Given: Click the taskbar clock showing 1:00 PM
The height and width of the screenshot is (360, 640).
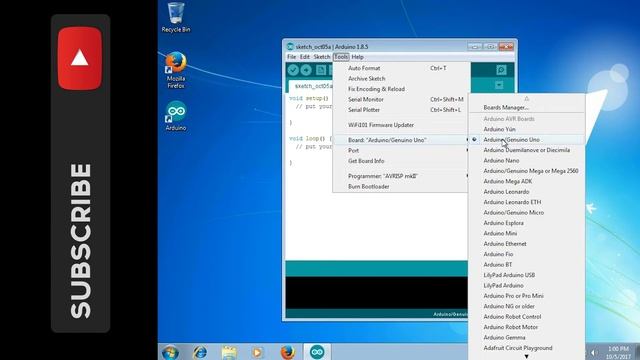Looking at the screenshot, I should [x=618, y=352].
